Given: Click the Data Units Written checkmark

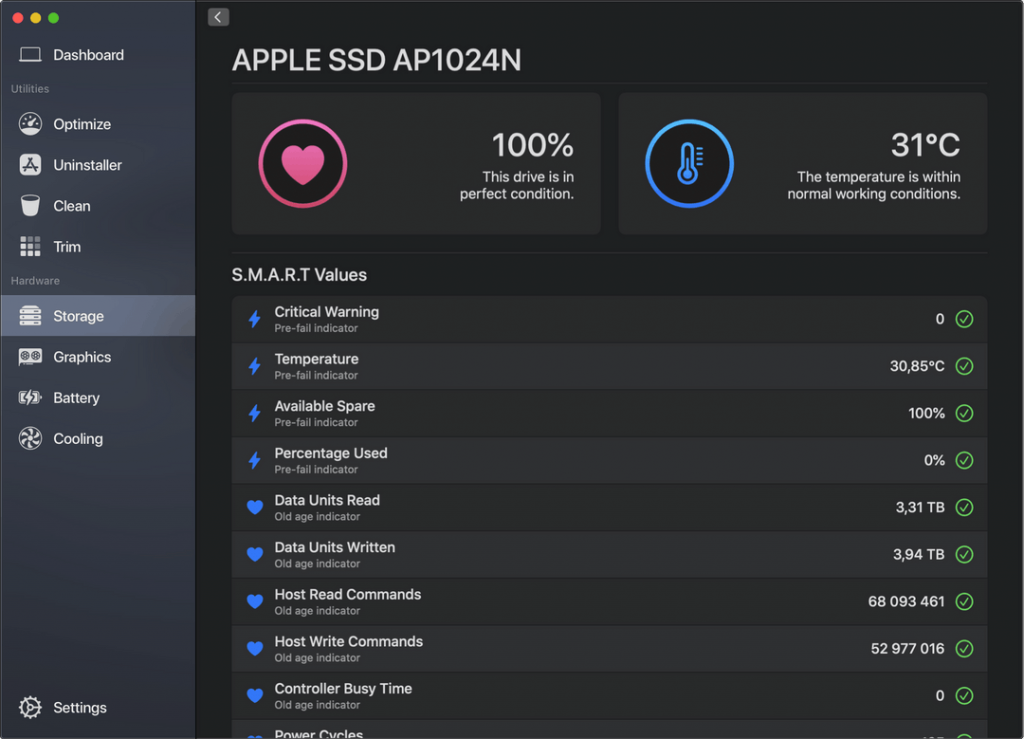Looking at the screenshot, I should 964,554.
